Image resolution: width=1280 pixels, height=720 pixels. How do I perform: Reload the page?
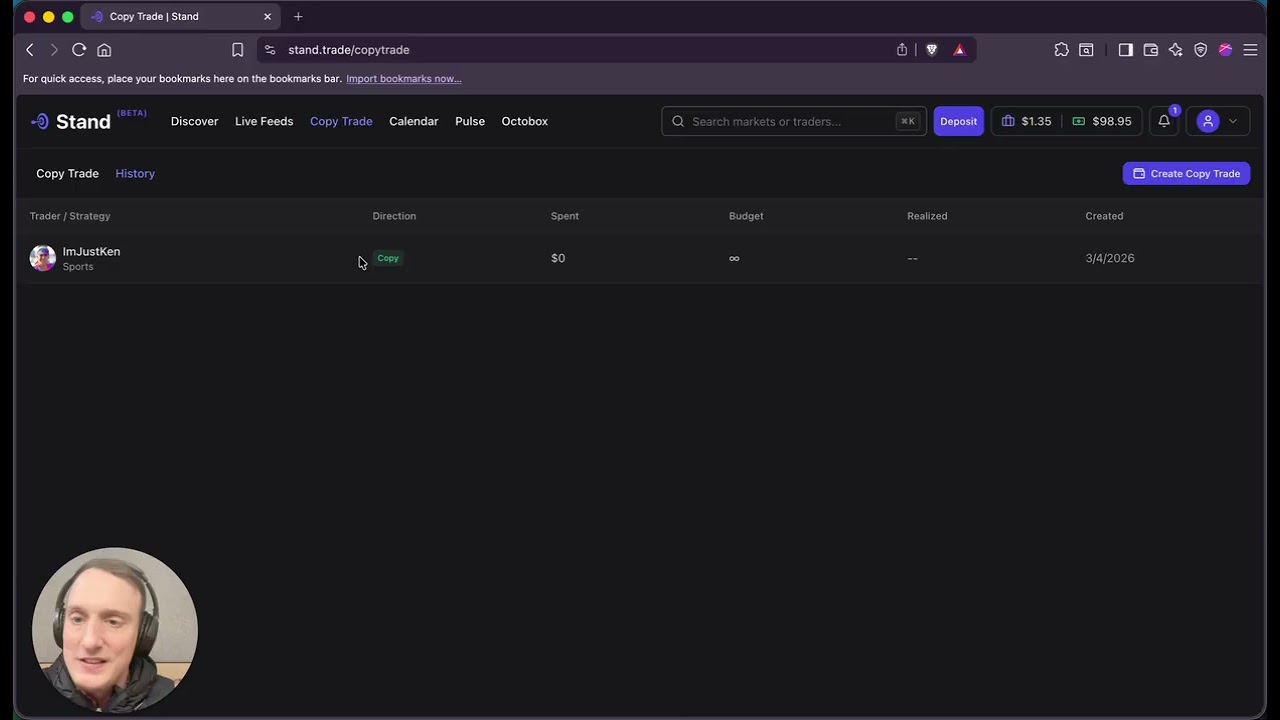click(x=79, y=50)
